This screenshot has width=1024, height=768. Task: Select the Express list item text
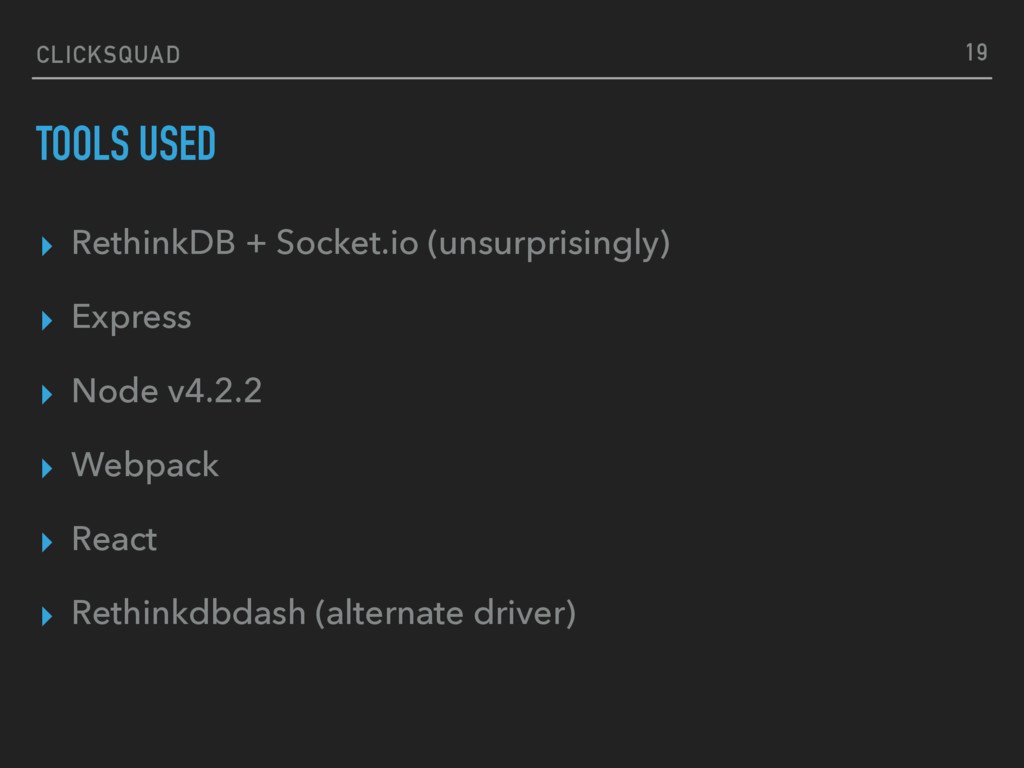(131, 318)
